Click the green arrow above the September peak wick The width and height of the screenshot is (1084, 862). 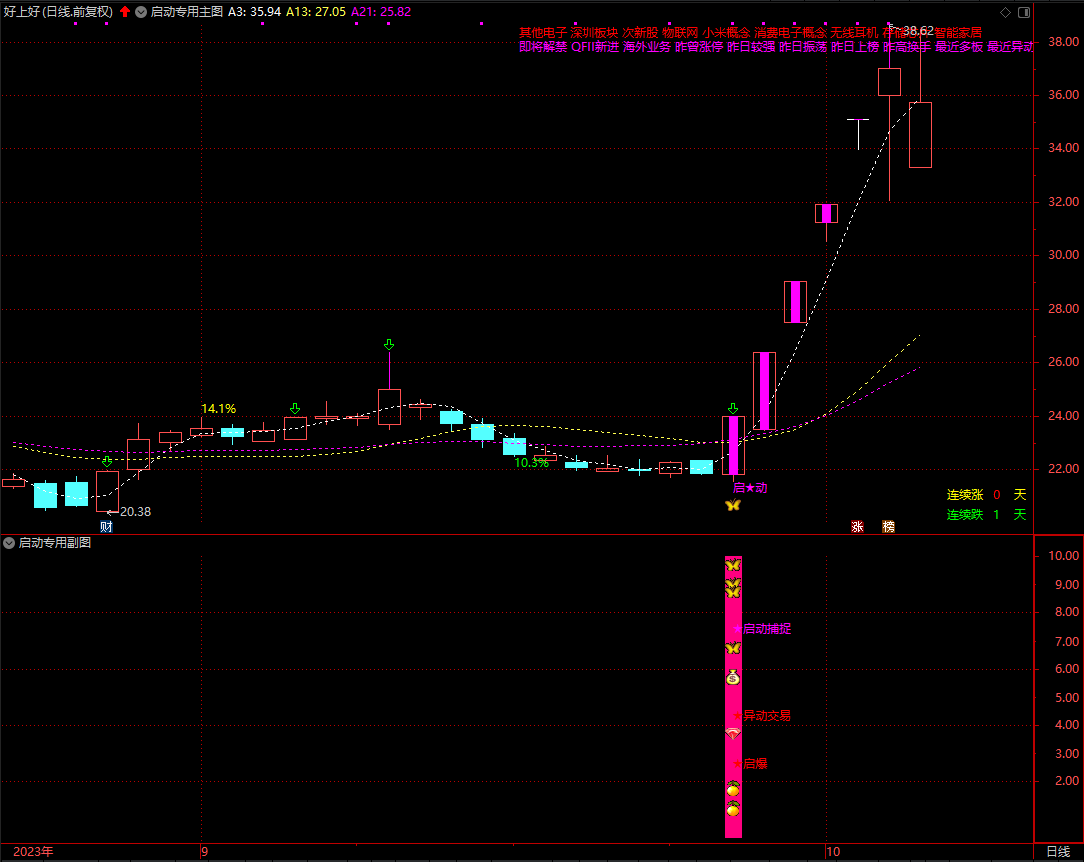point(389,344)
